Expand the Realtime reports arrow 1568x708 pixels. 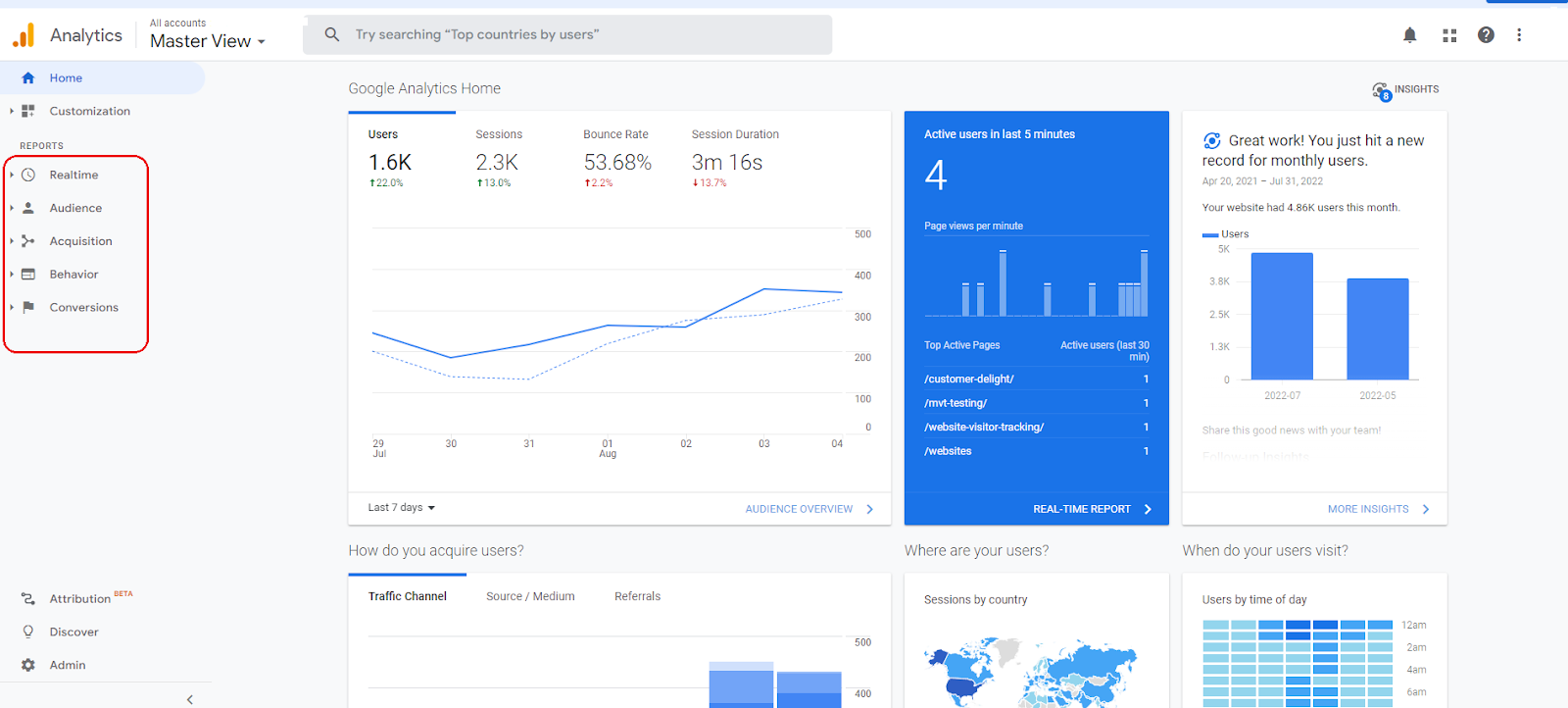12,175
